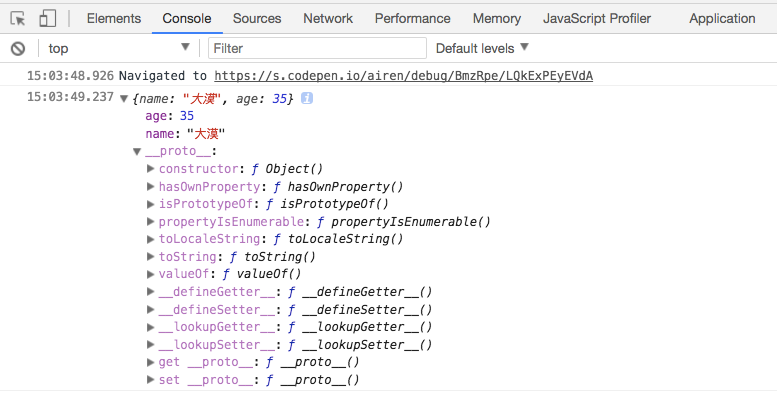The height and width of the screenshot is (395, 777).
Task: Expand the propertyIsEnumerable function entry
Action: coord(151,222)
